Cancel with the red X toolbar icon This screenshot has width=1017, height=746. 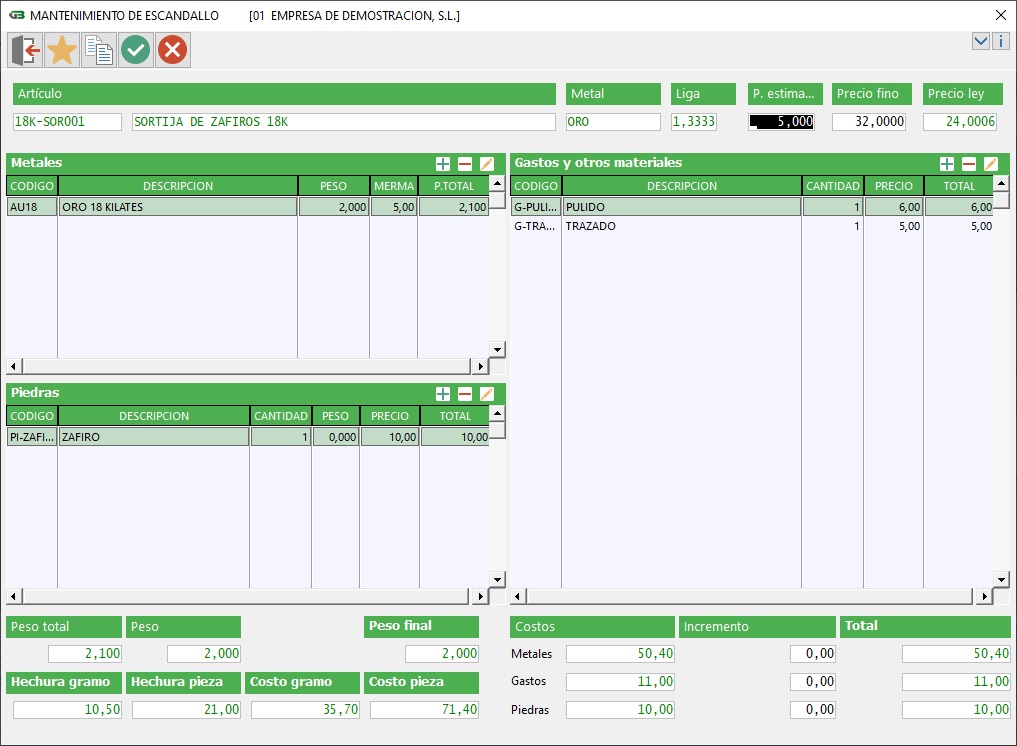click(x=172, y=50)
